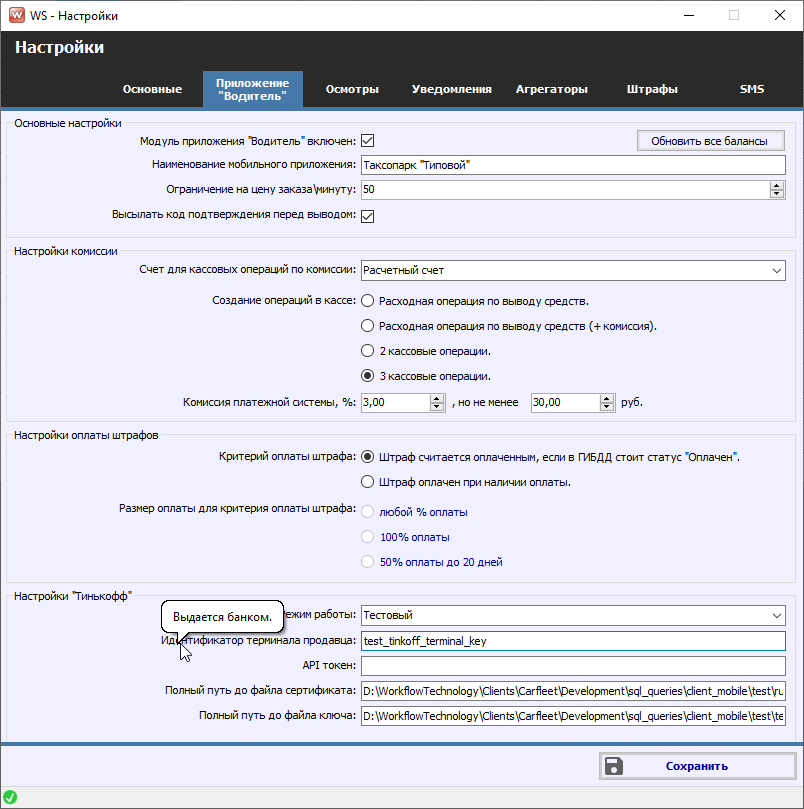
Task: Select "Расходная операция по выводу средств." radio
Action: tap(367, 301)
